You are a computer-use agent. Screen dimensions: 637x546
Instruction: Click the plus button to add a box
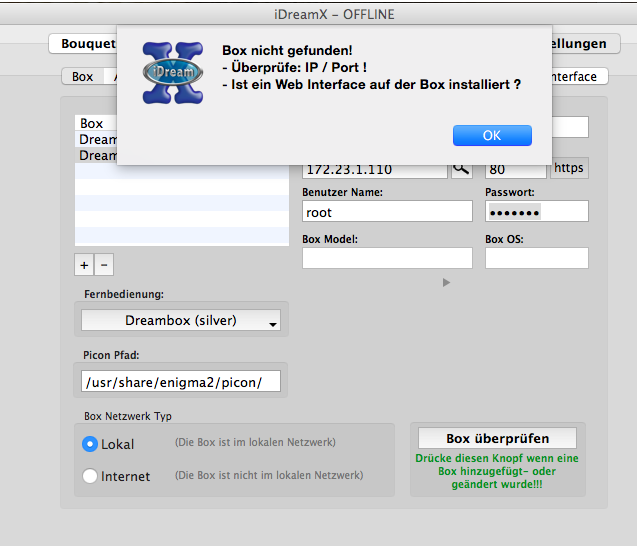click(84, 265)
